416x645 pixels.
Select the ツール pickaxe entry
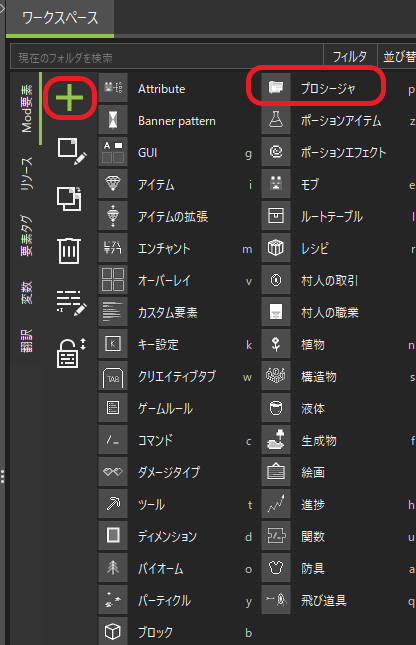point(177,504)
